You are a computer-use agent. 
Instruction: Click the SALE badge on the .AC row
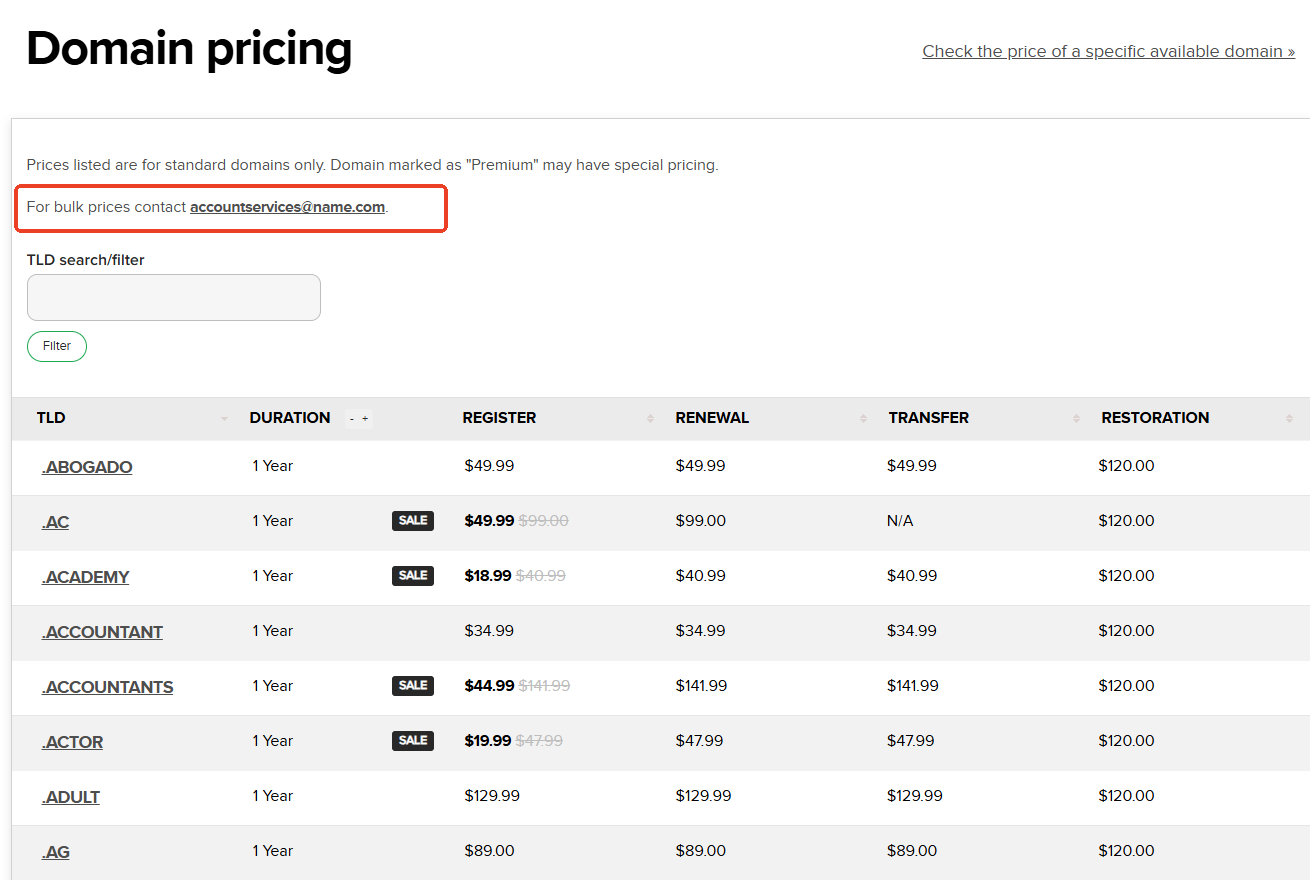click(413, 521)
